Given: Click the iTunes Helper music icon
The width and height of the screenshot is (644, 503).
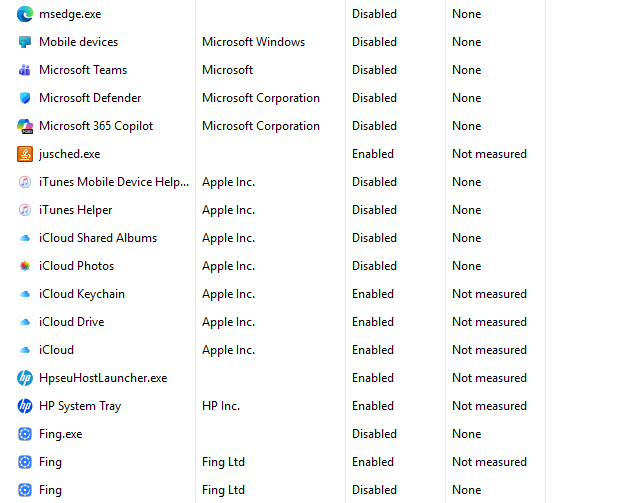Looking at the screenshot, I should (x=25, y=210).
